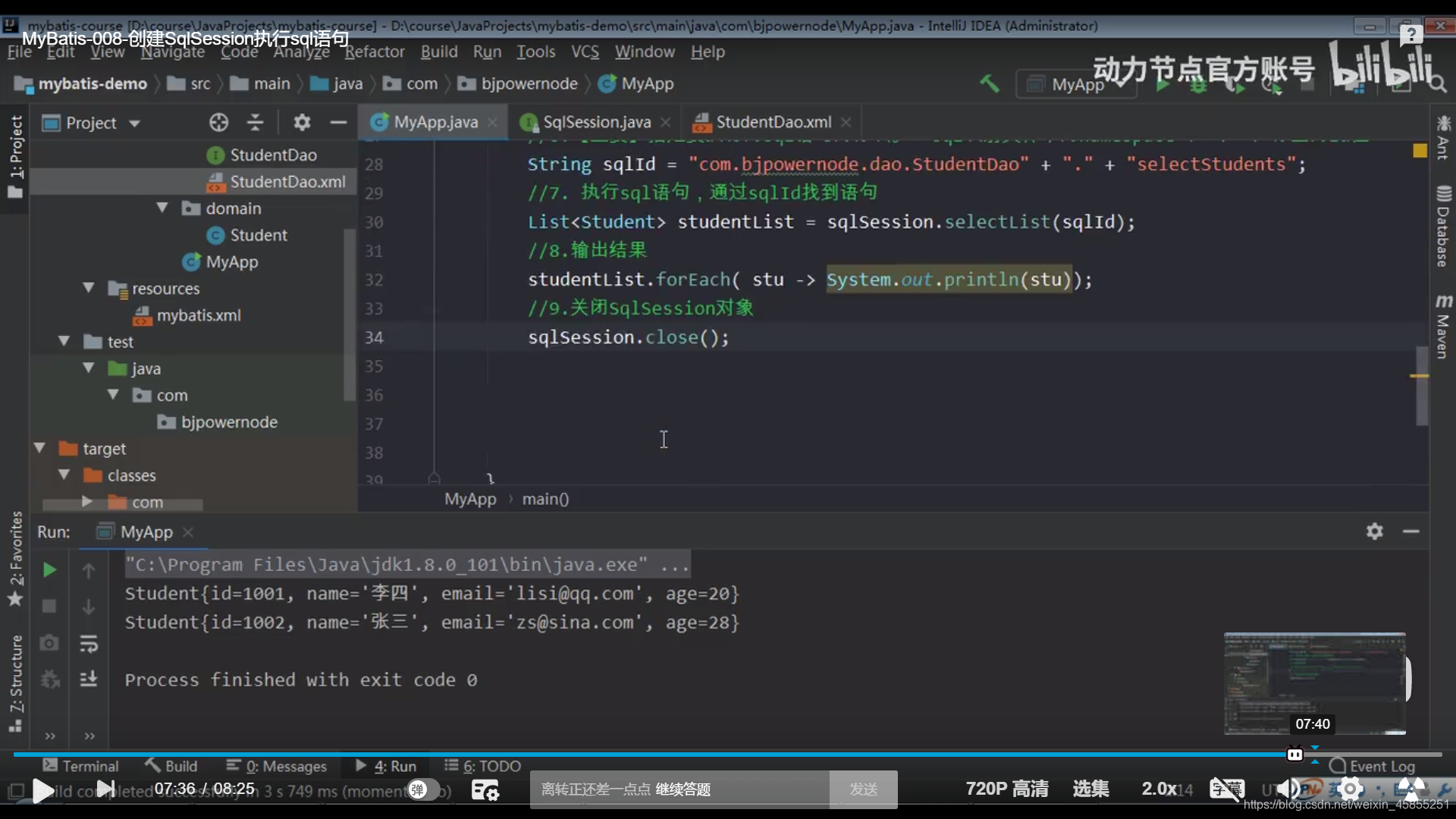Image resolution: width=1456 pixels, height=819 pixels.
Task: Switch to SqlSession.java tab
Action: [596, 122]
